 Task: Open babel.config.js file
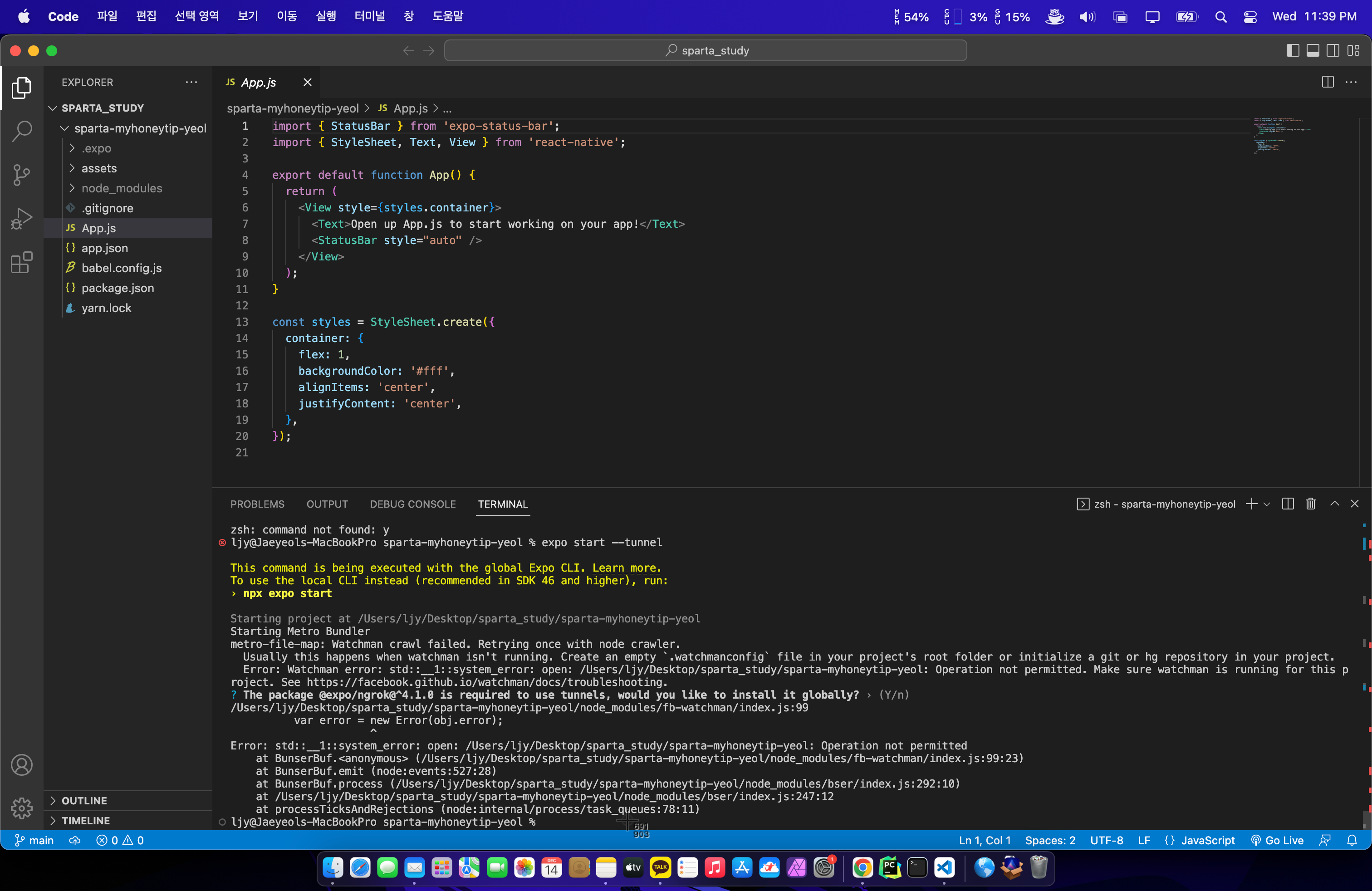(127, 268)
